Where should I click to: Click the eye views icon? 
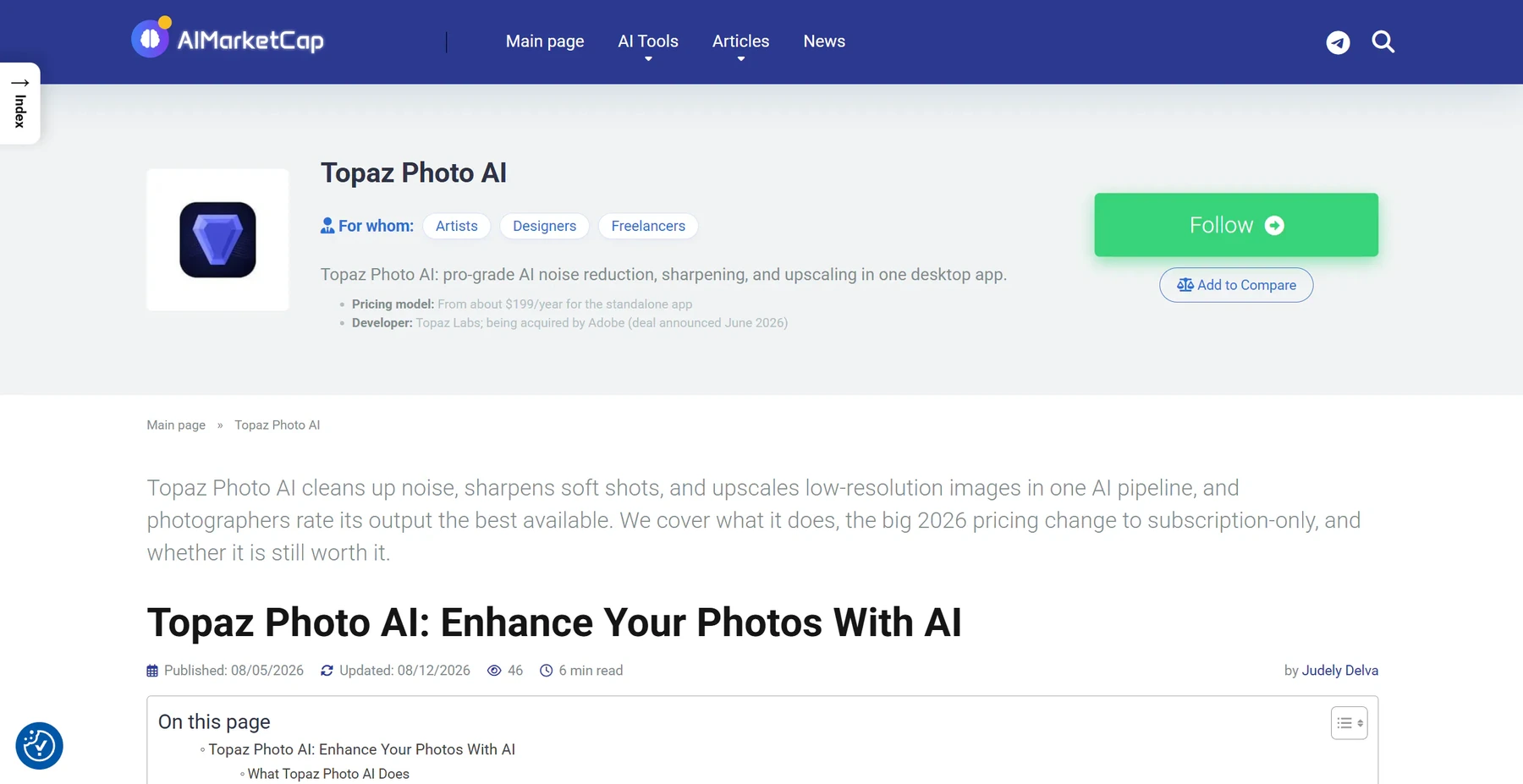coord(494,671)
